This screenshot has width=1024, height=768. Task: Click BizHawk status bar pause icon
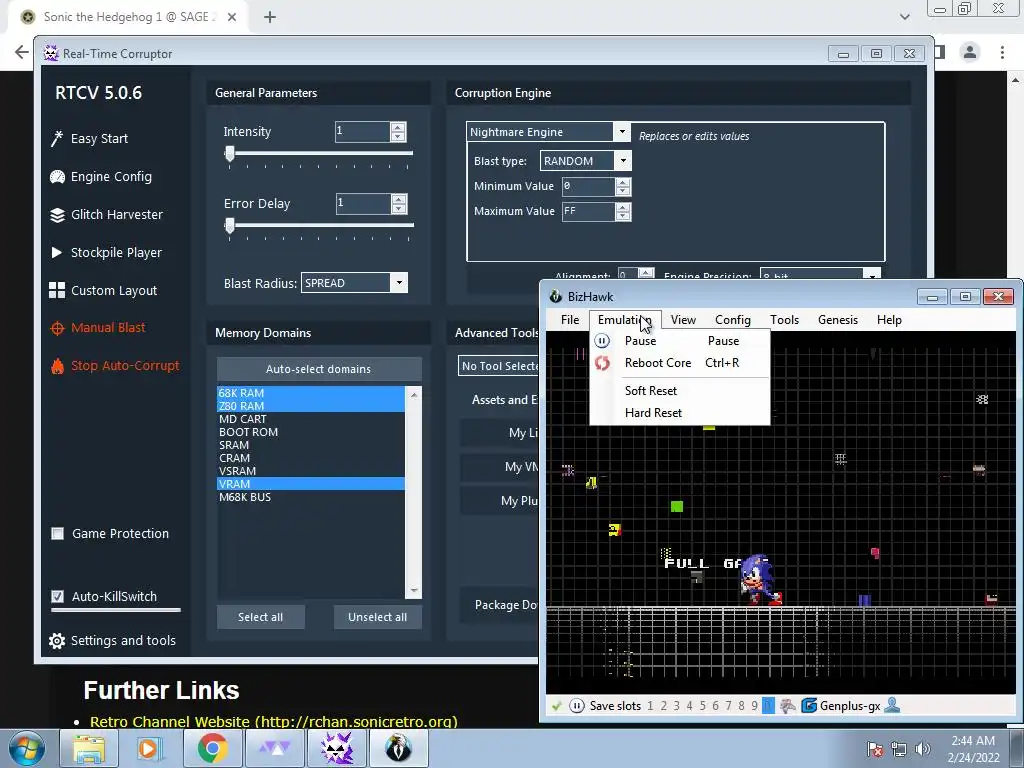577,706
